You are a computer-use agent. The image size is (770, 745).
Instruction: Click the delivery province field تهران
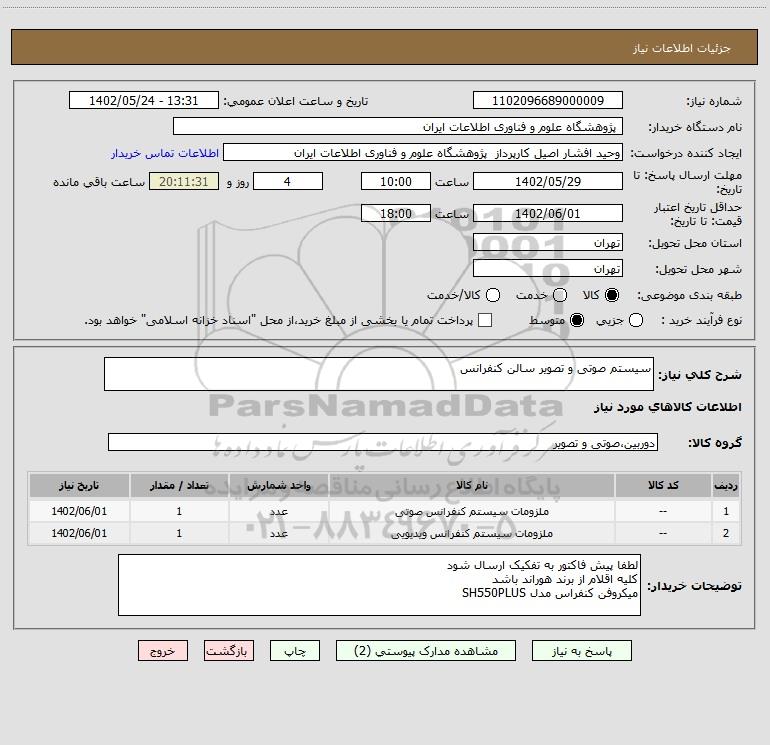coord(548,242)
